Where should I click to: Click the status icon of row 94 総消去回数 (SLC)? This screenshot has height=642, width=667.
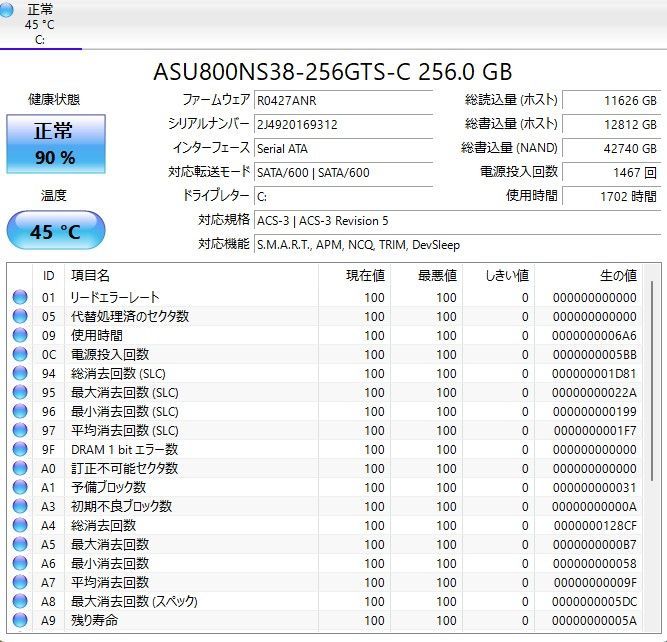[x=20, y=373]
